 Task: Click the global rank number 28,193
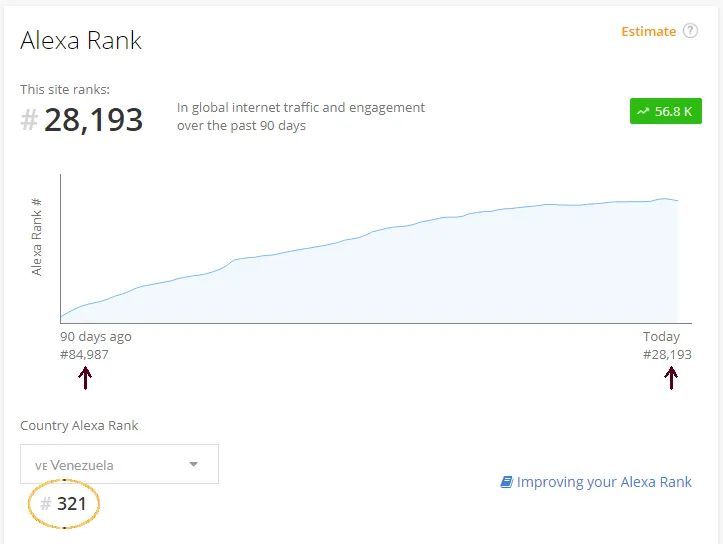click(93, 120)
